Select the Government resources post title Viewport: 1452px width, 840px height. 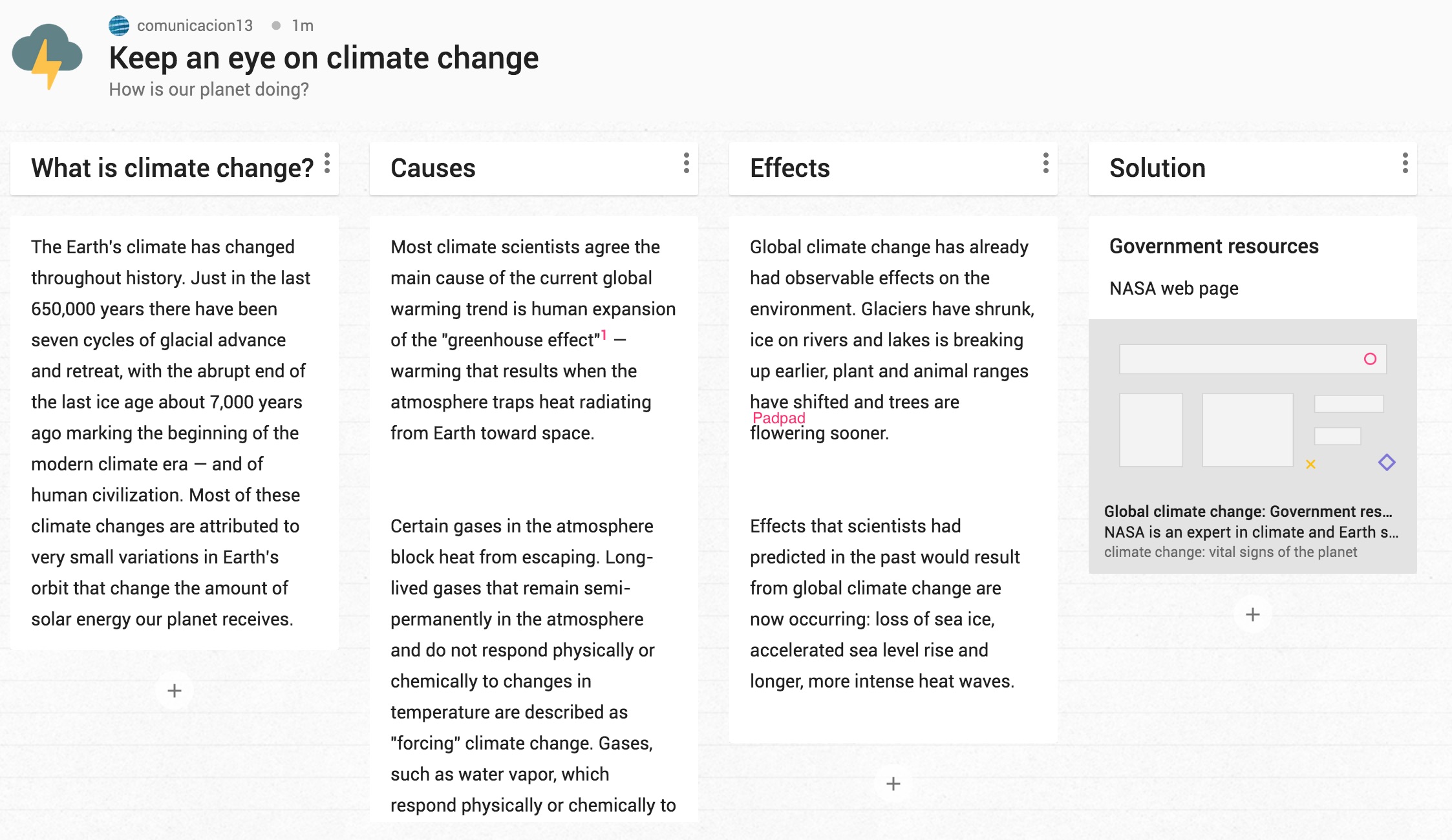[x=1214, y=246]
